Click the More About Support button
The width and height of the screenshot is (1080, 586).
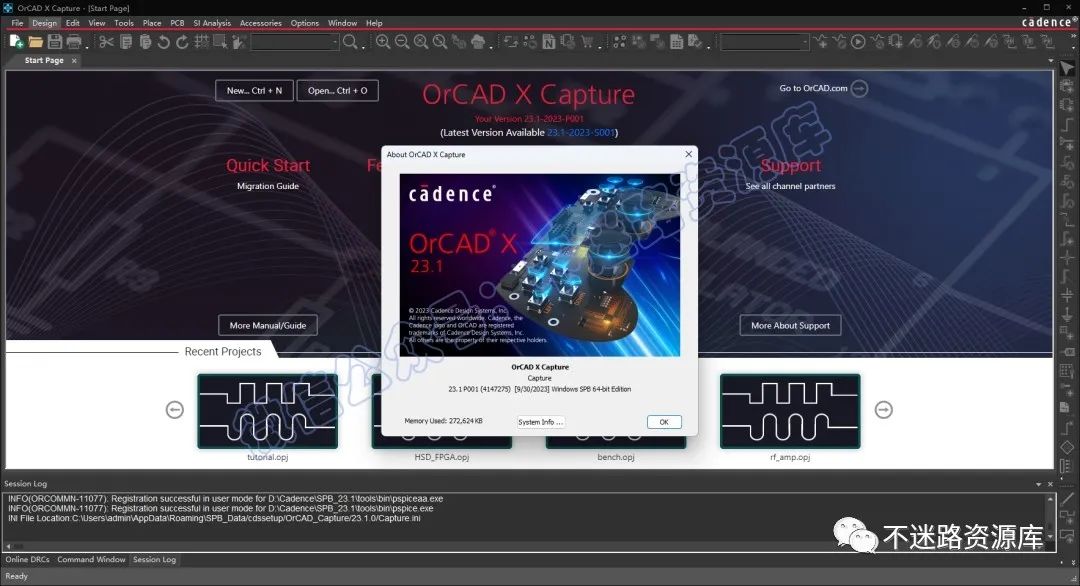(x=790, y=325)
